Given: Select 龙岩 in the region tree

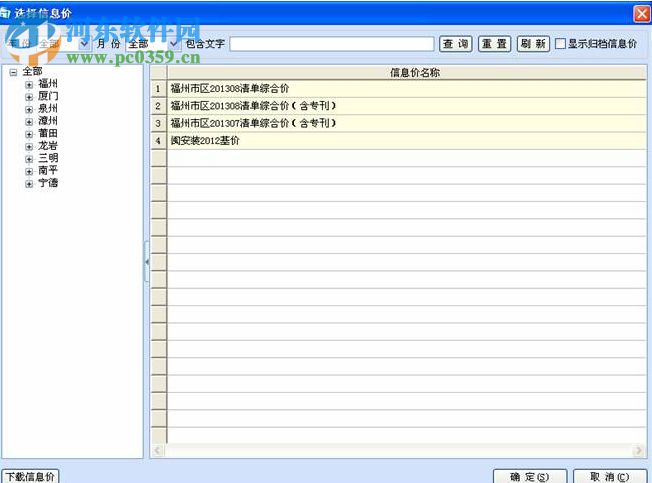Looking at the screenshot, I should pyautogui.click(x=48, y=146).
